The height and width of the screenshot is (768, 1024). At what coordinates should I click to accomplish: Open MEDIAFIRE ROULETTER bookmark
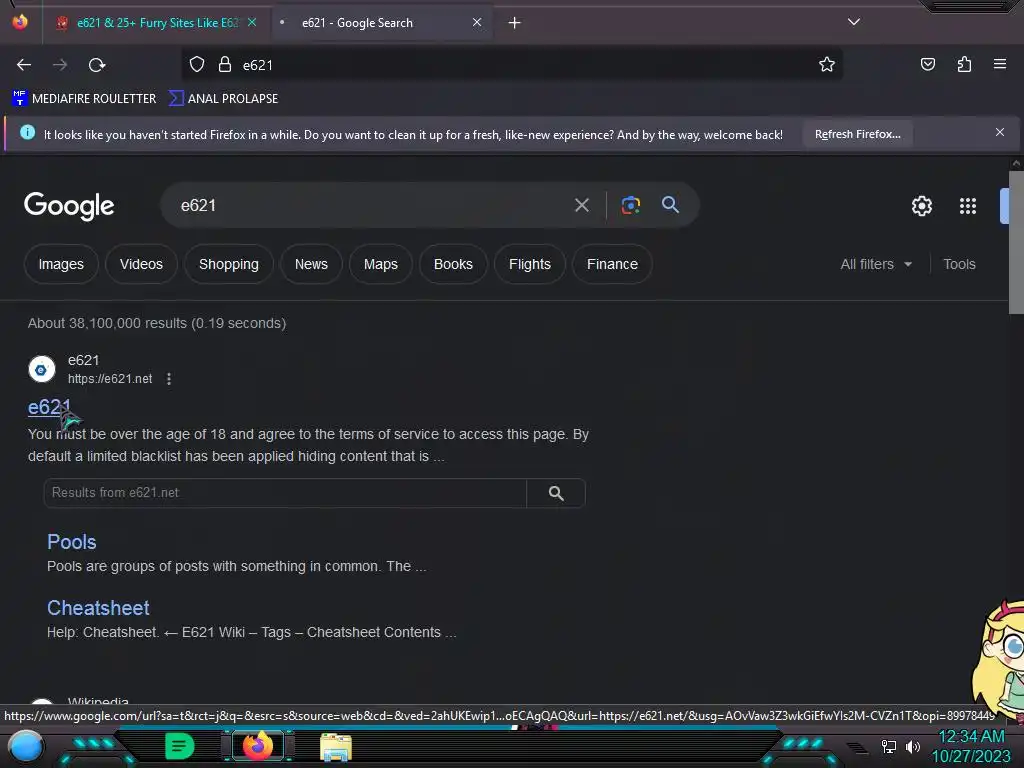84,99
